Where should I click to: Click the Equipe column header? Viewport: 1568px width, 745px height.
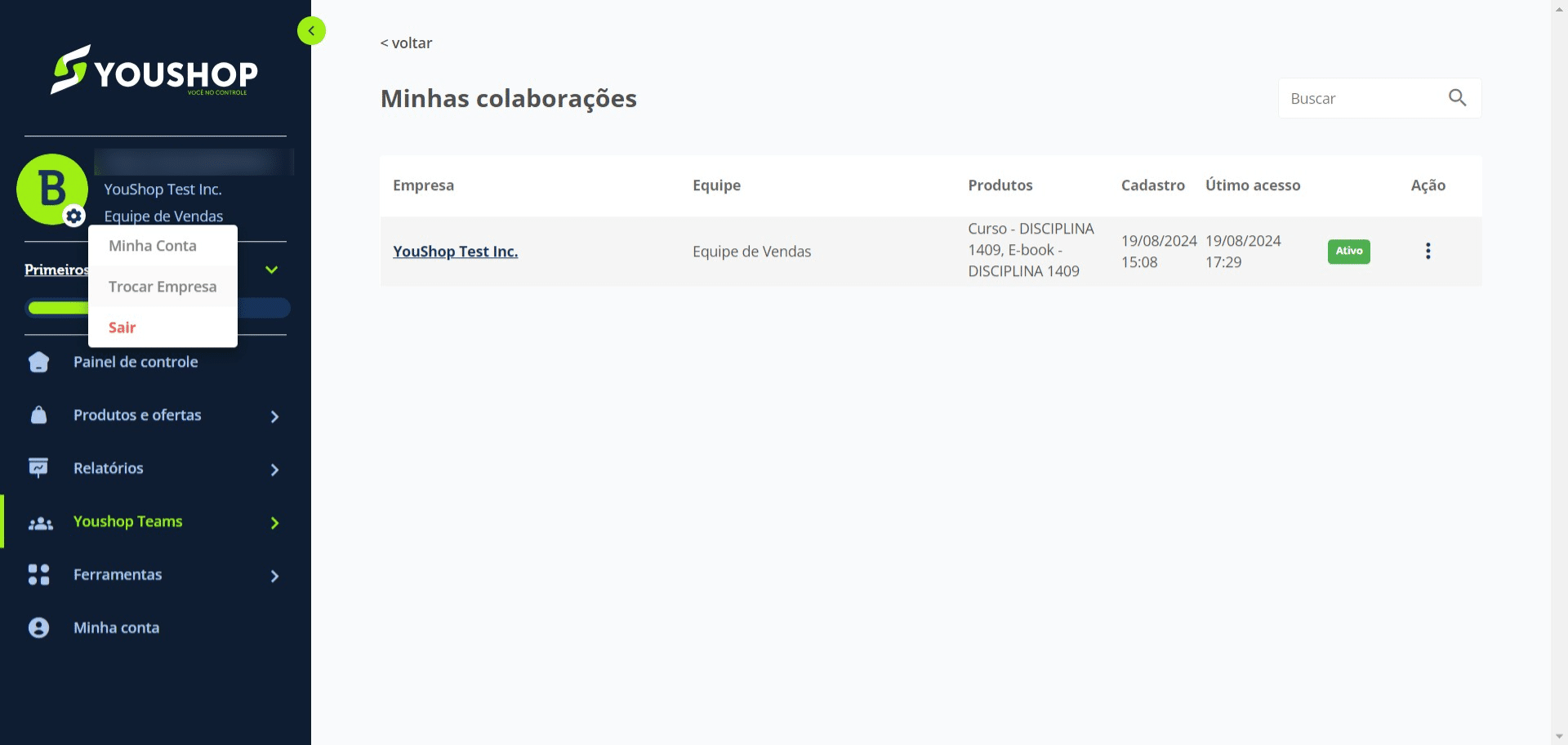tap(716, 185)
